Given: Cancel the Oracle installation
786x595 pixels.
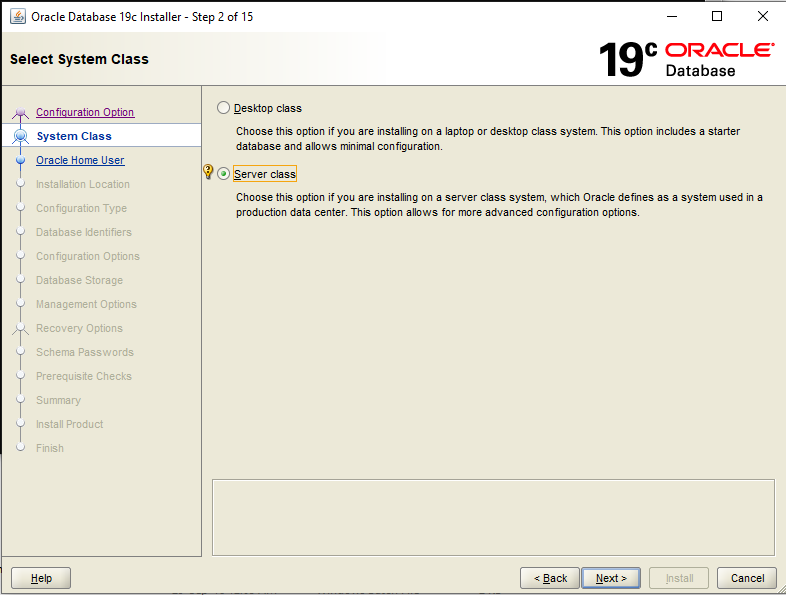Looking at the screenshot, I should pyautogui.click(x=747, y=578).
